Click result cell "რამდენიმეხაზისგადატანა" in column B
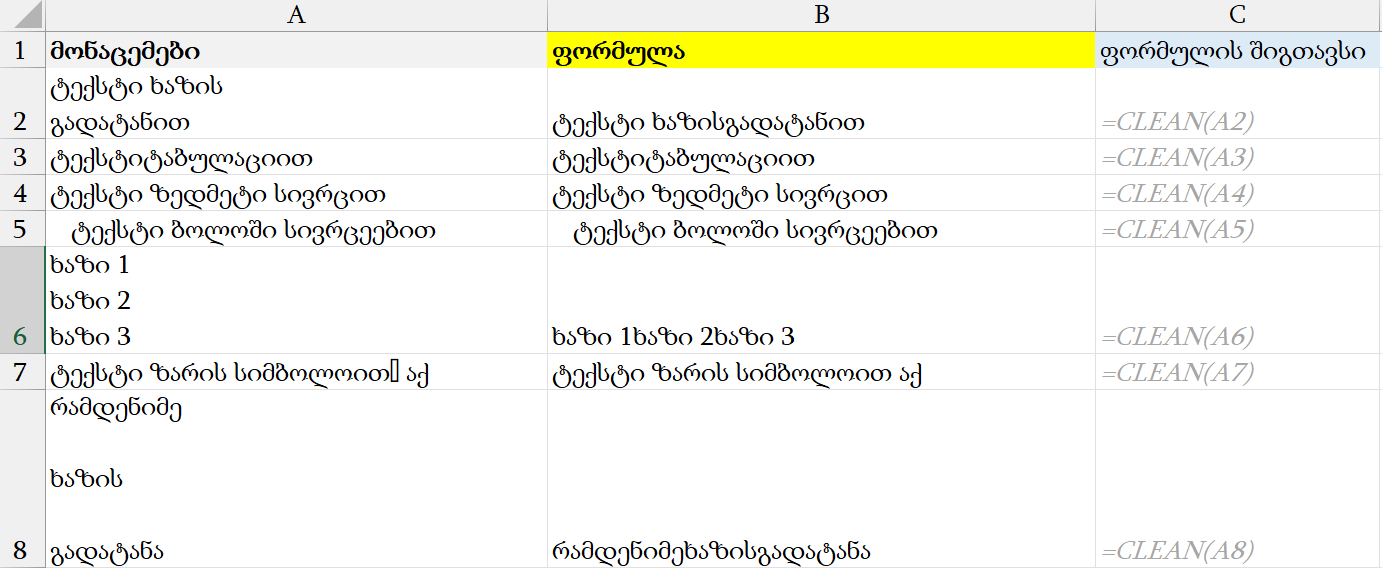 (821, 550)
